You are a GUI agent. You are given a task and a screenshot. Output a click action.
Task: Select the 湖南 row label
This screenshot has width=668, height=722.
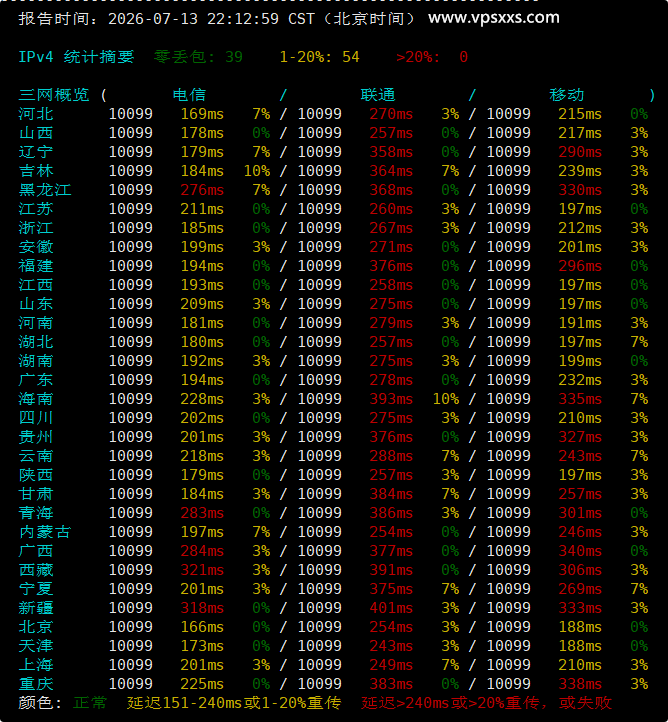click(36, 361)
